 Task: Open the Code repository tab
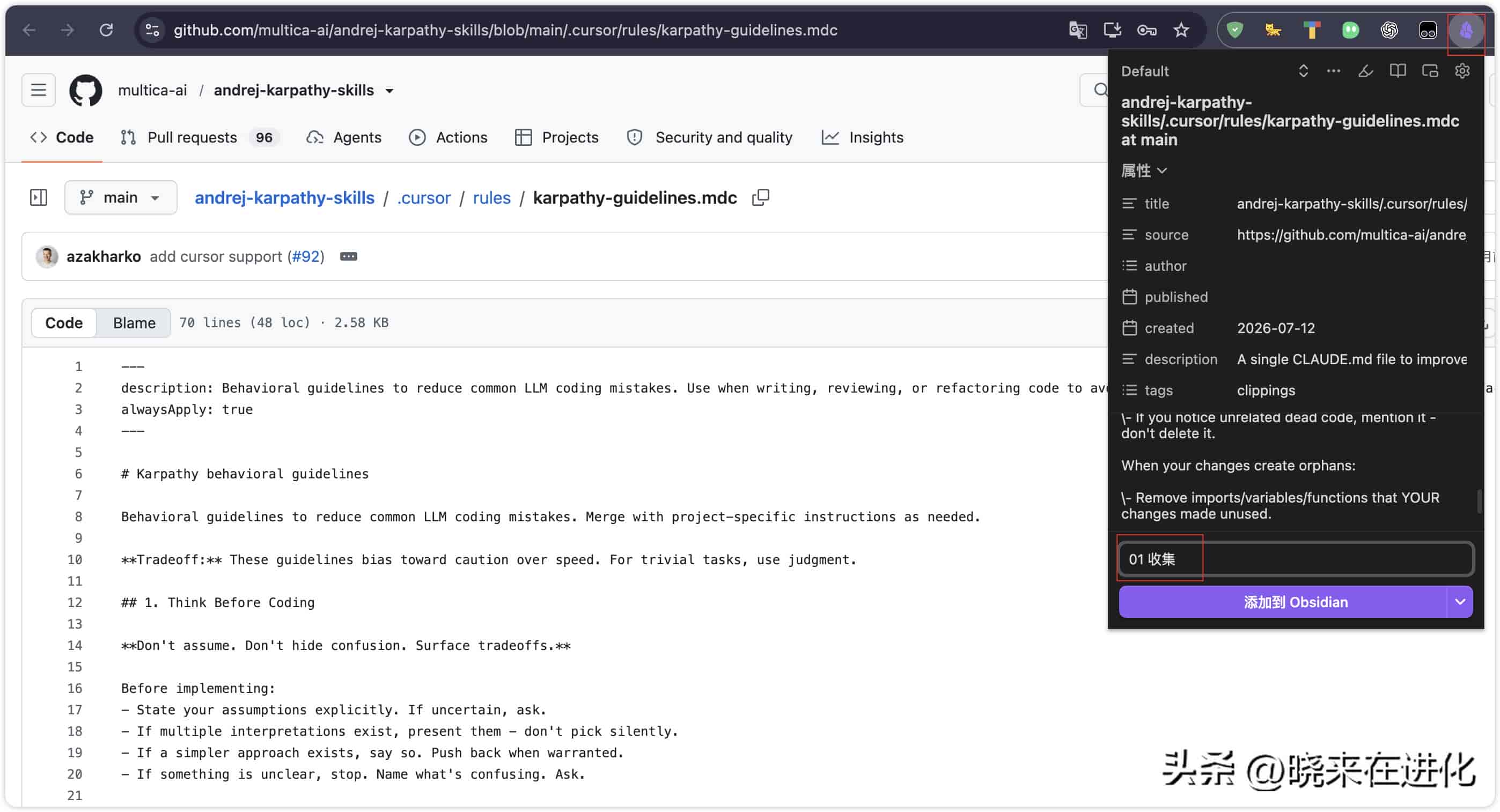[x=62, y=137]
